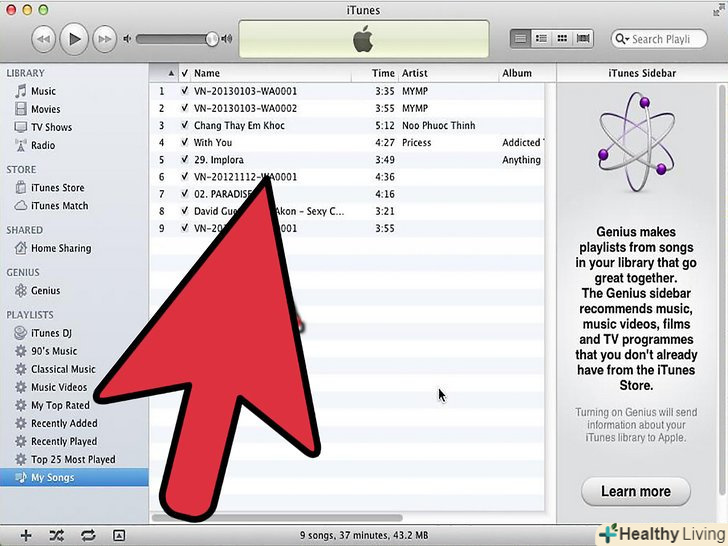Uncheck song VN-20121112-WA0001
Image resolution: width=728 pixels, height=546 pixels.
(x=185, y=176)
